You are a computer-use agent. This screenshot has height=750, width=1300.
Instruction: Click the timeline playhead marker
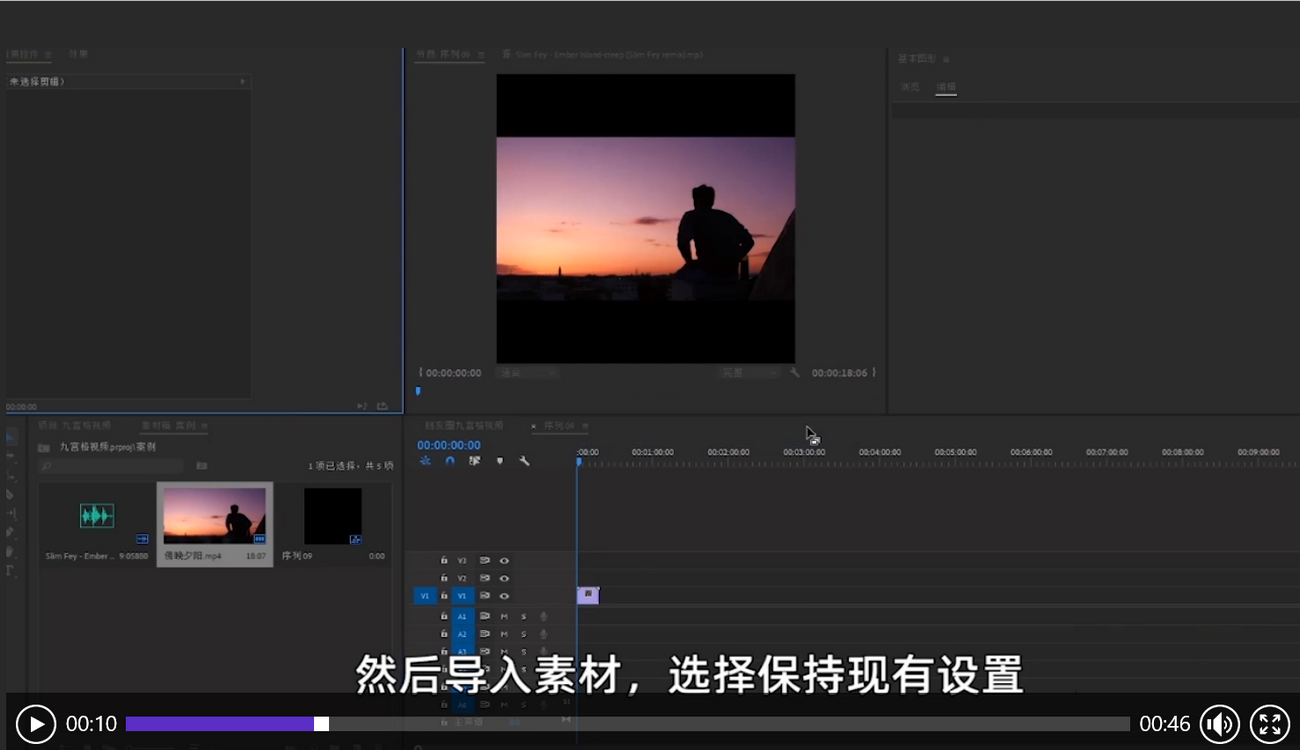point(578,461)
